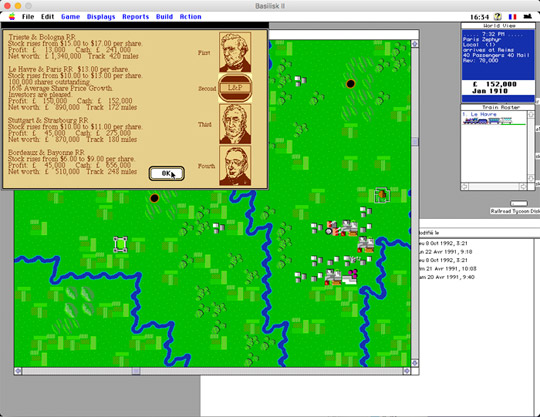This screenshot has height=417, width=540.
Task: Click the map's bottom-right scroll down arrow
Action: pyautogui.click(x=415, y=363)
